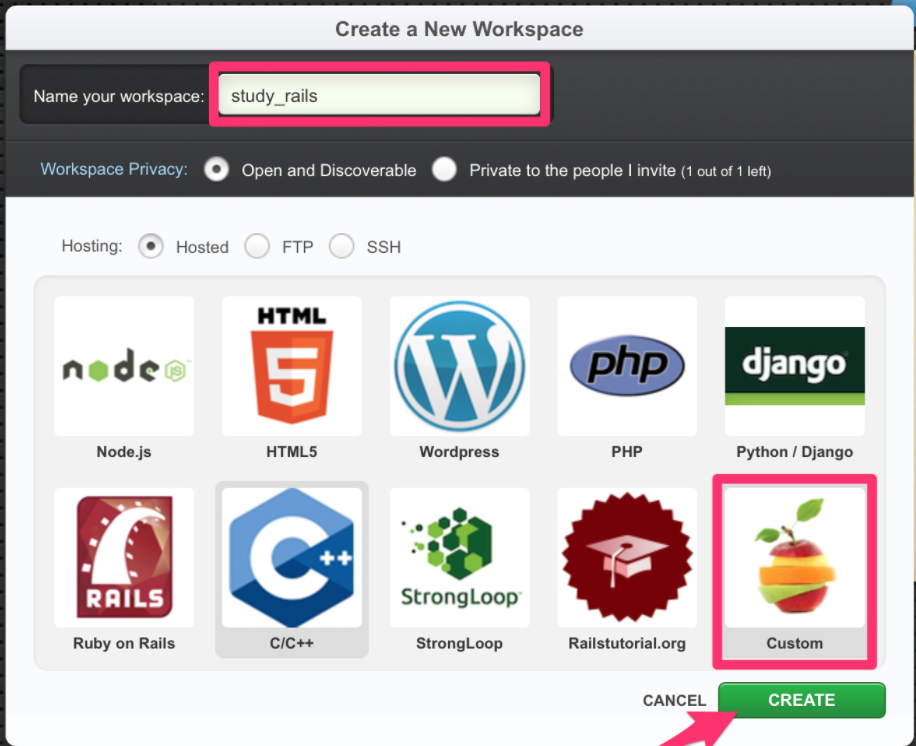Choose the Python / Django template logo
Image resolution: width=916 pixels, height=746 pixels.
[x=794, y=366]
